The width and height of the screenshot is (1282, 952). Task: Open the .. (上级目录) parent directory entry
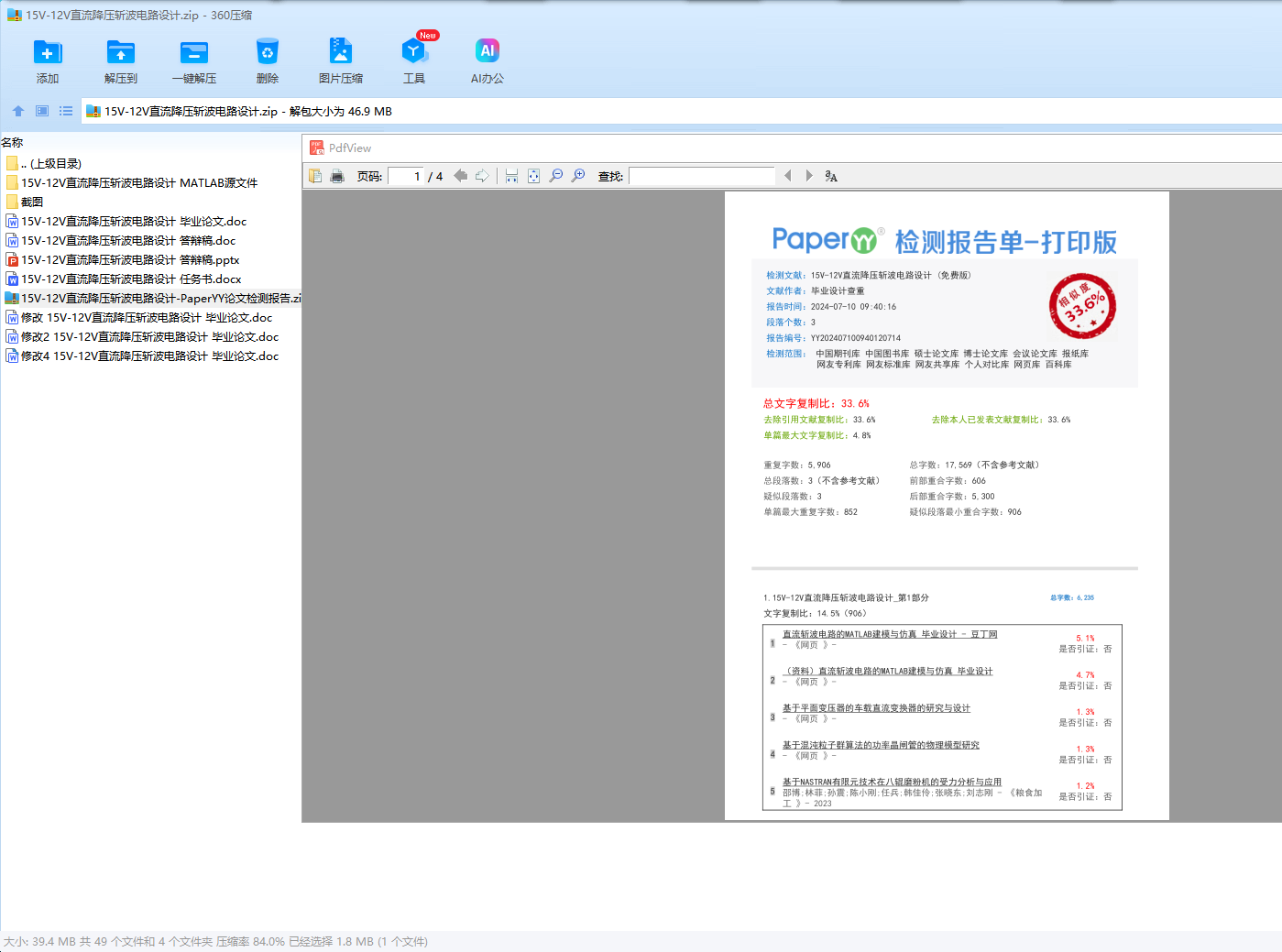pyautogui.click(x=43, y=164)
